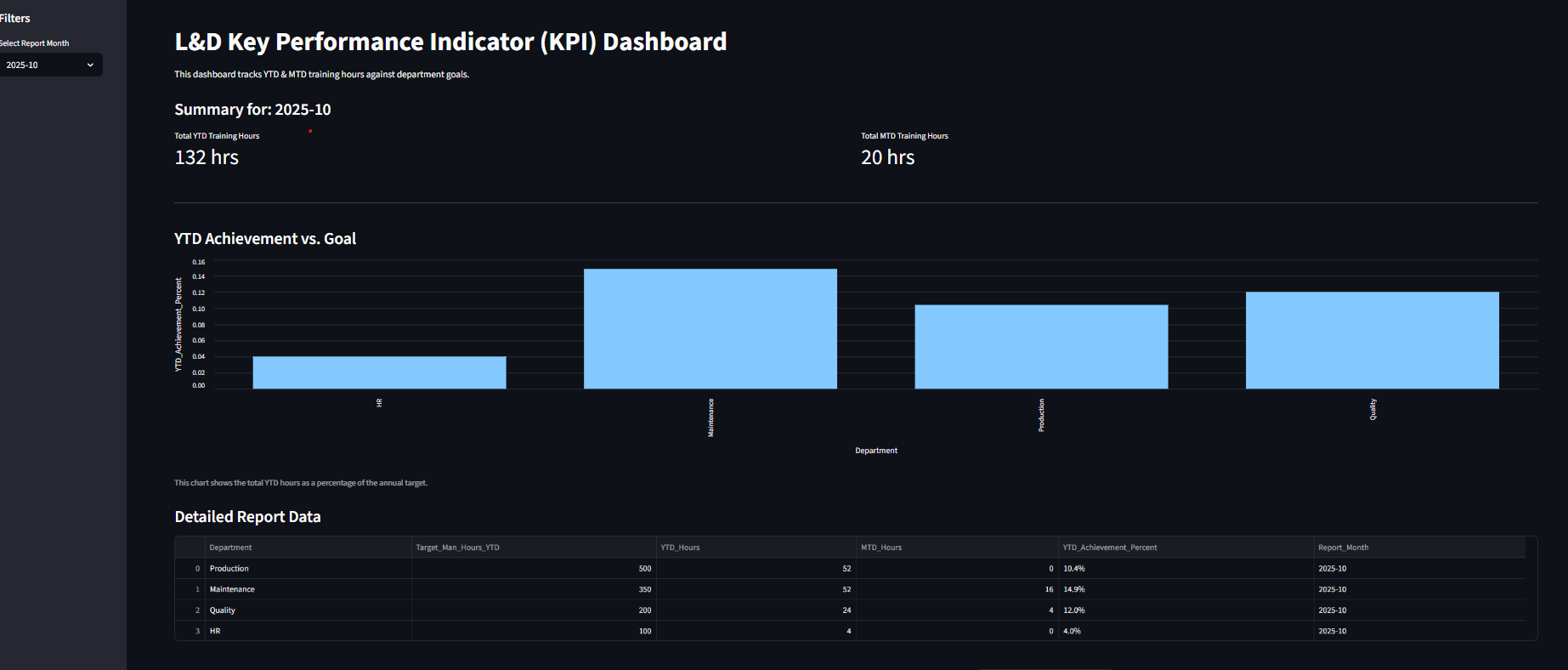Click the 500 target hours cell

coord(534,569)
